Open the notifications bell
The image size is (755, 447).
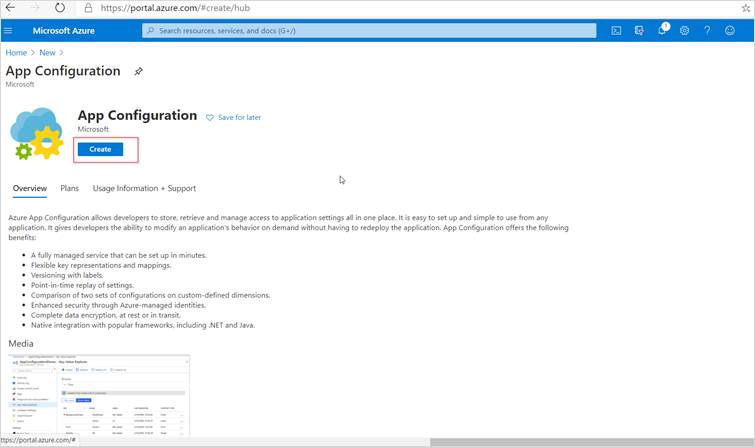(x=662, y=31)
